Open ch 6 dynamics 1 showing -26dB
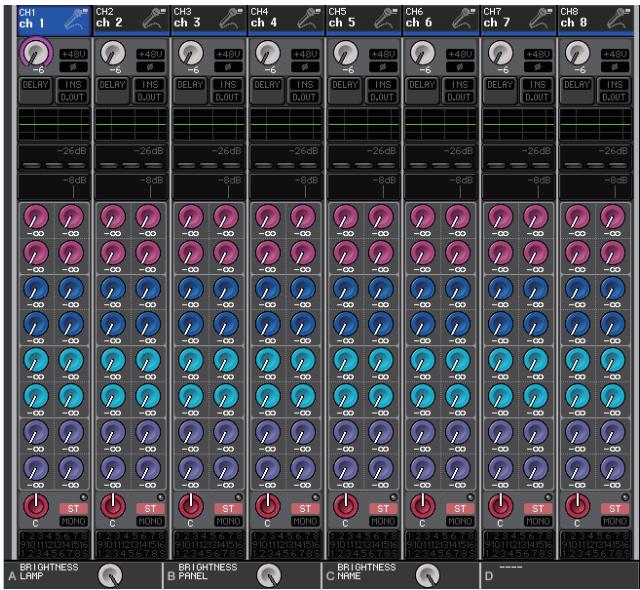 (x=441, y=157)
